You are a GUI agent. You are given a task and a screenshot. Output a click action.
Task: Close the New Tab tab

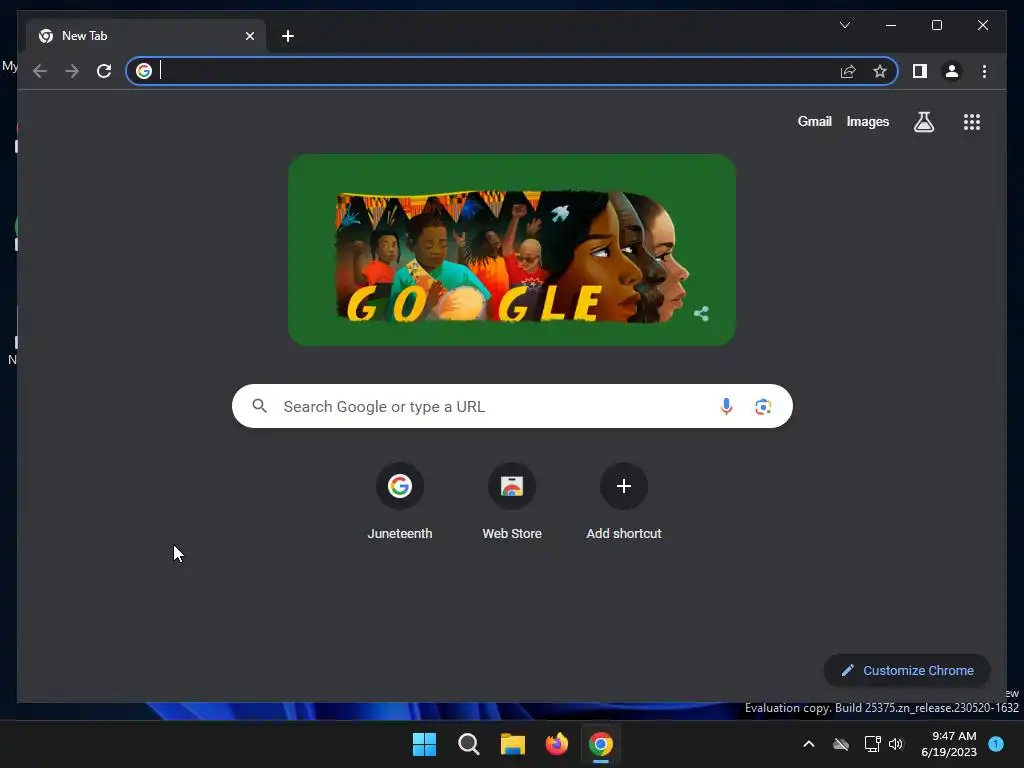coord(249,36)
